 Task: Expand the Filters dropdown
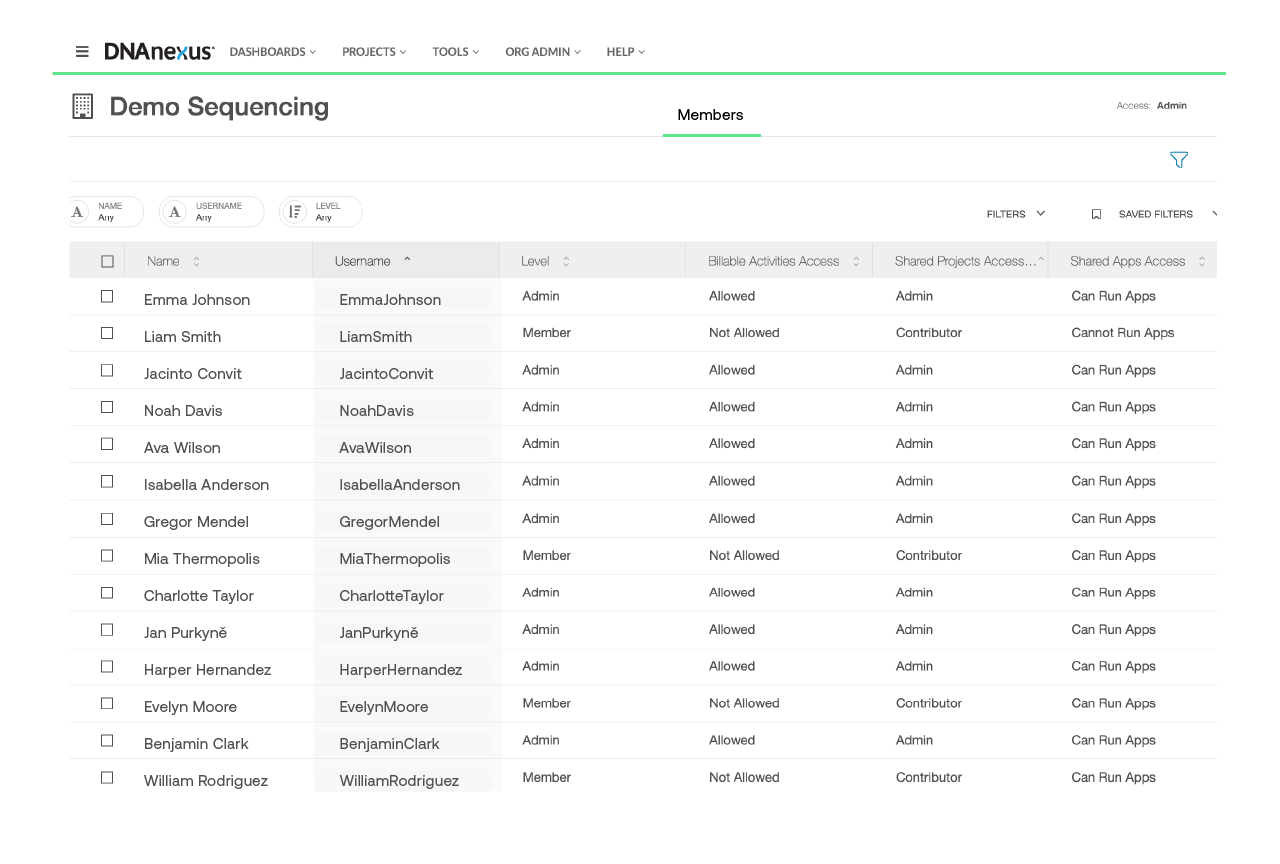tap(1016, 214)
